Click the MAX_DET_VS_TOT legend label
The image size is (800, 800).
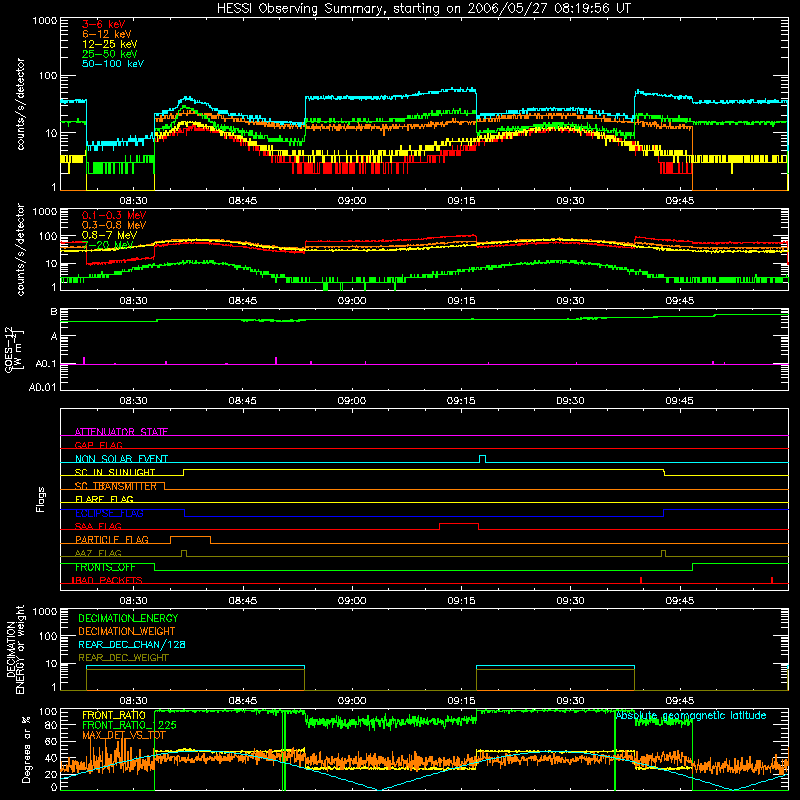pyautogui.click(x=124, y=735)
